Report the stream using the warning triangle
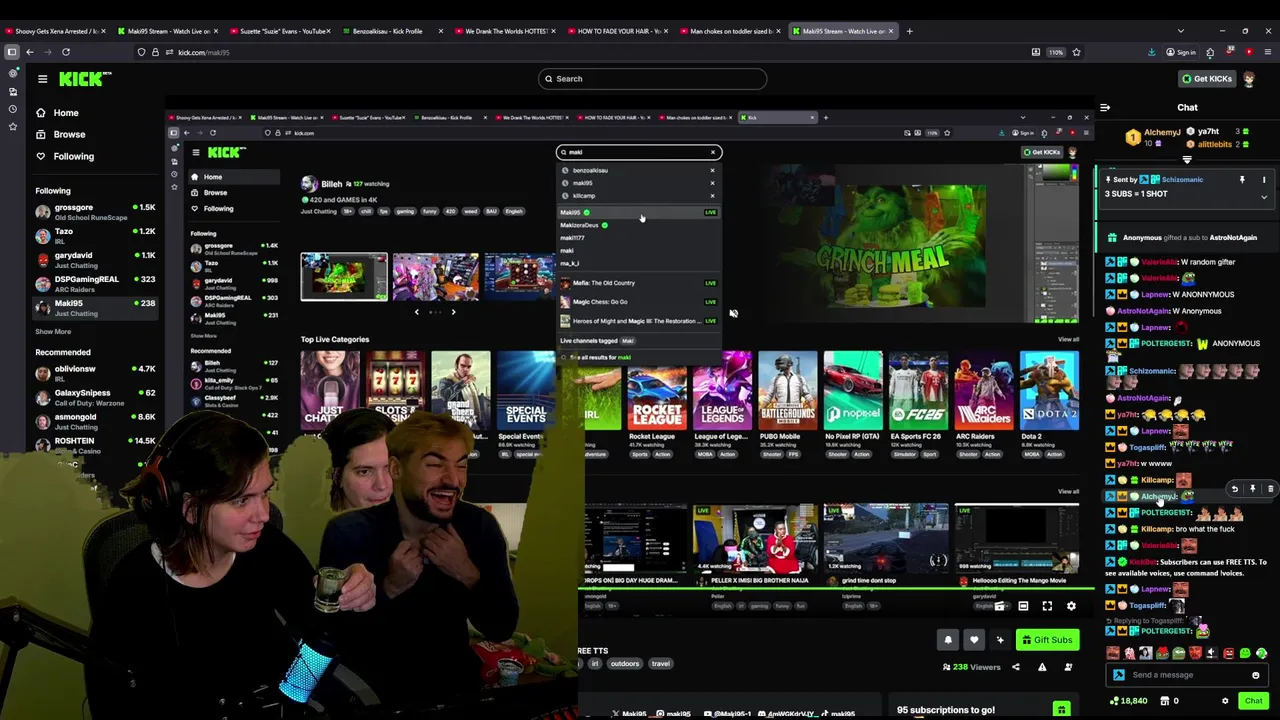The width and height of the screenshot is (1280, 720). [x=1042, y=667]
